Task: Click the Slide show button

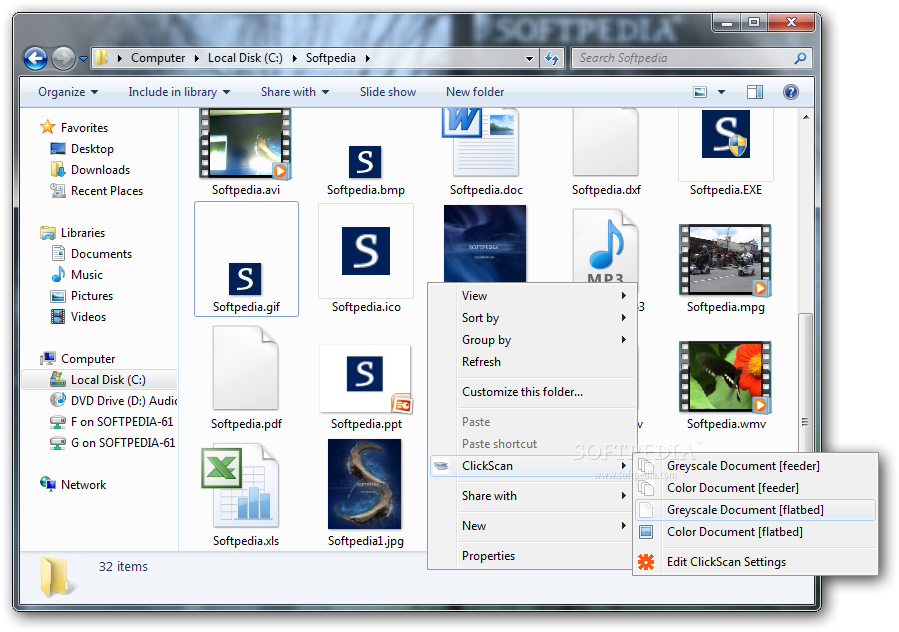Action: tap(388, 92)
